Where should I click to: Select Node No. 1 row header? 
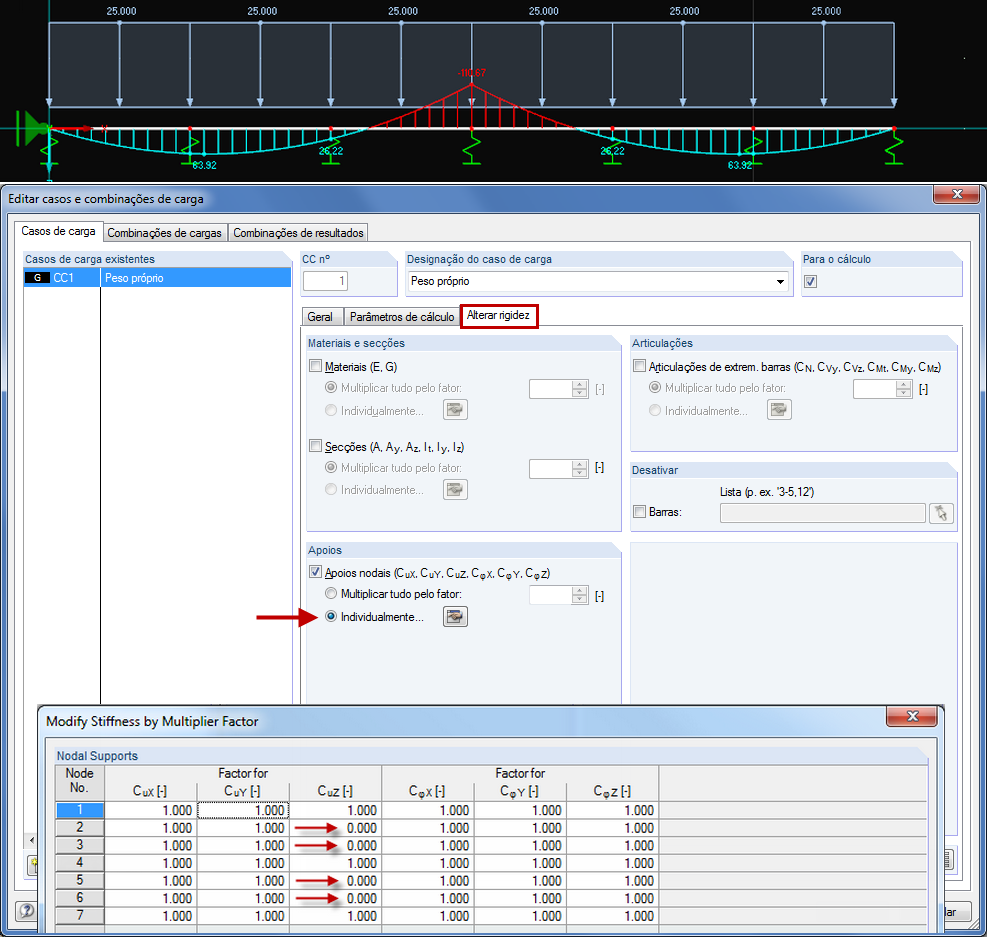pos(80,810)
